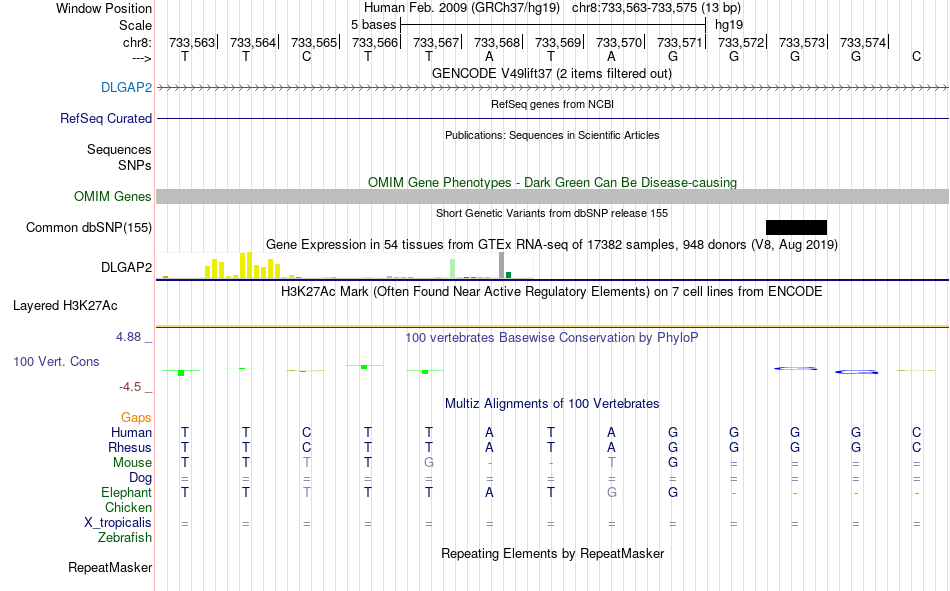Click the DLGAP2 GENCODE gene label
Viewport: 950px width, 591px height.
click(x=126, y=88)
